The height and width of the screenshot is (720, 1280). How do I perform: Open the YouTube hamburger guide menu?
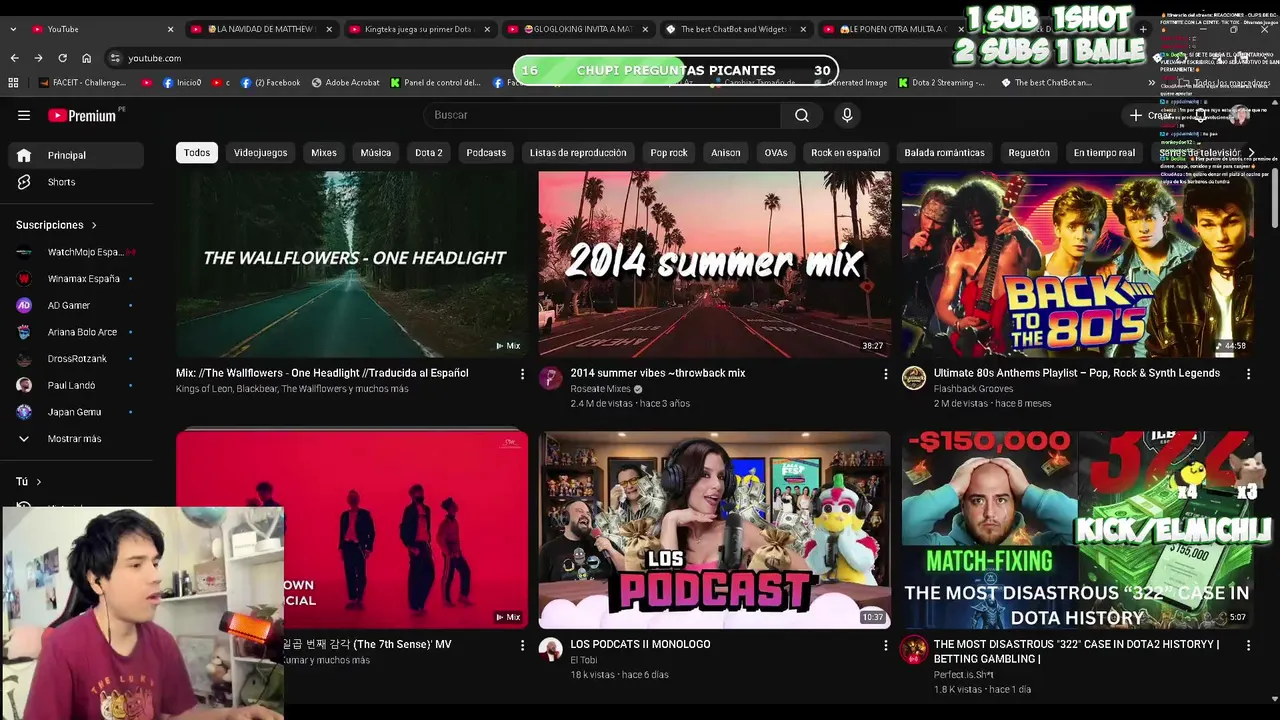pos(24,115)
